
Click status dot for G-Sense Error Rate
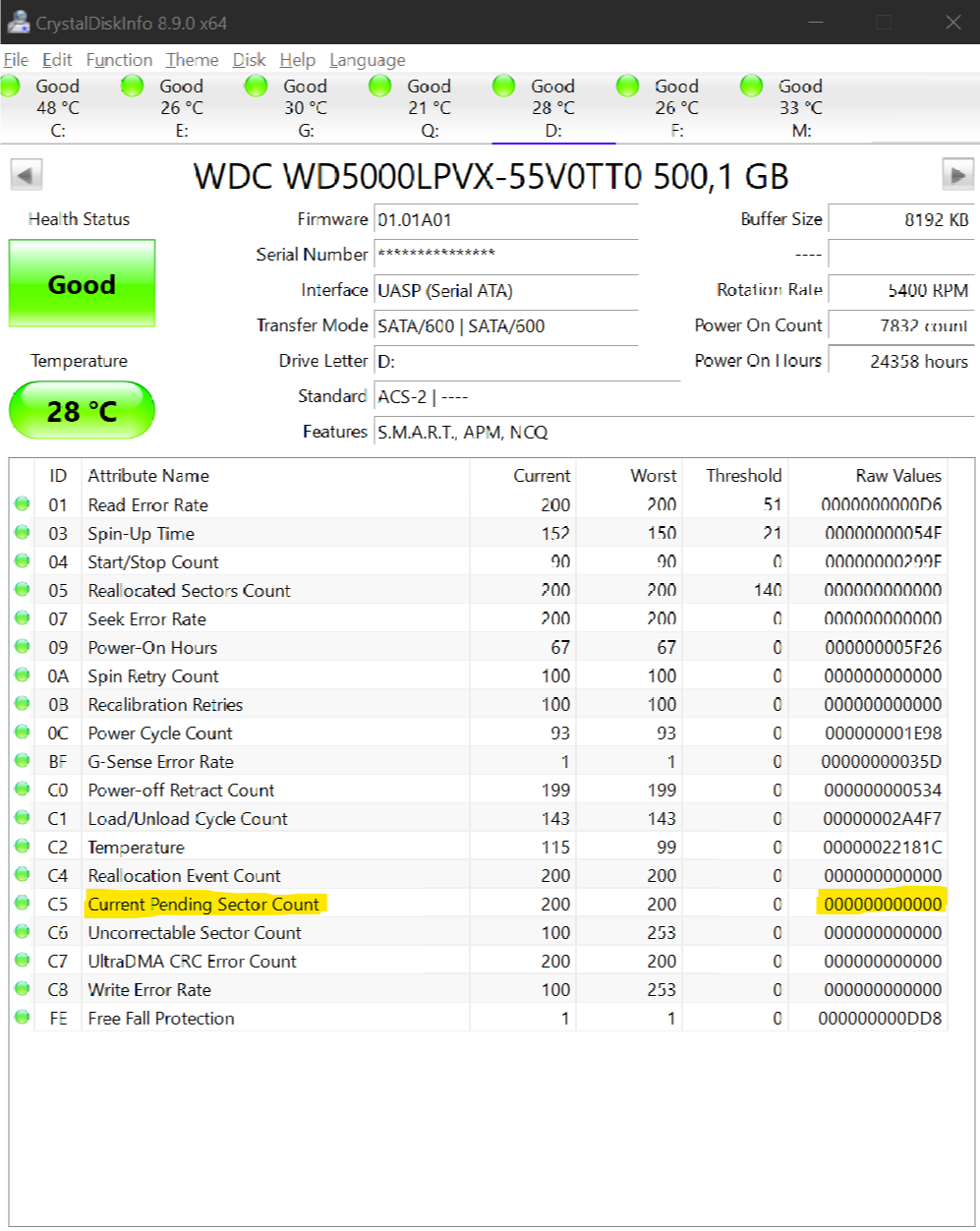[23, 760]
